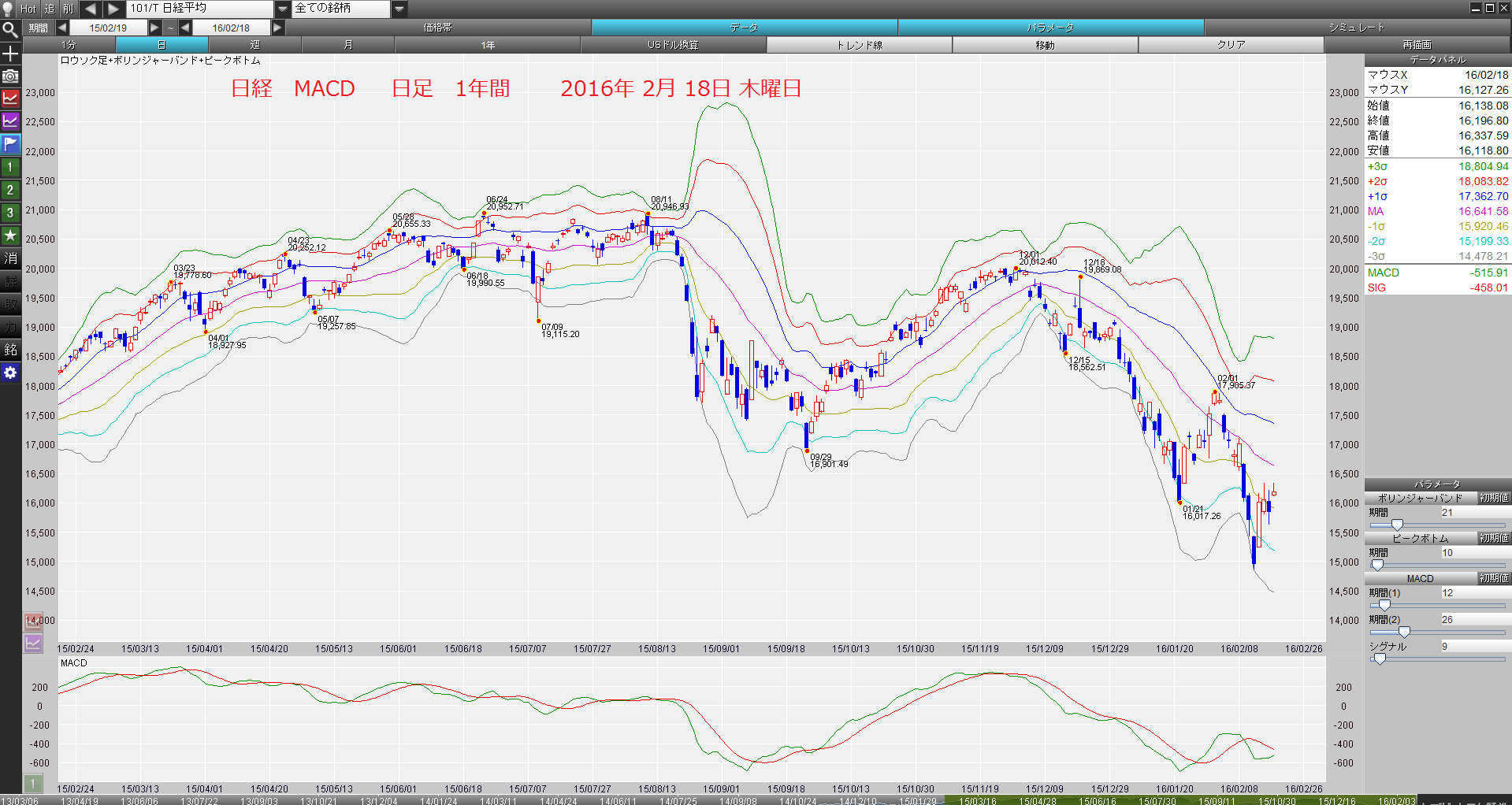Adjust the シグナル slider

(1438, 658)
